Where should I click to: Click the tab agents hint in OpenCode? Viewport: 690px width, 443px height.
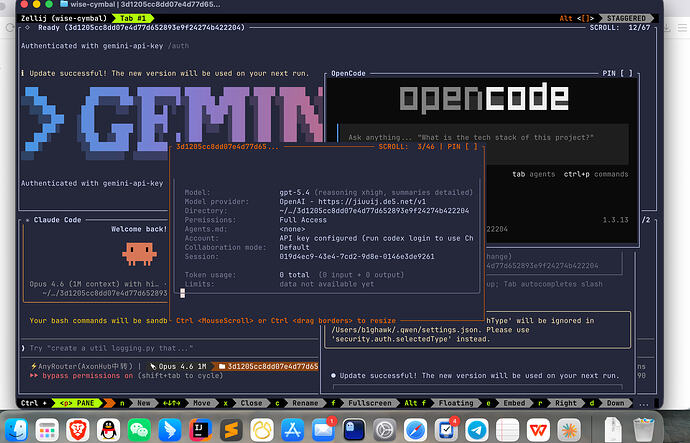point(533,174)
